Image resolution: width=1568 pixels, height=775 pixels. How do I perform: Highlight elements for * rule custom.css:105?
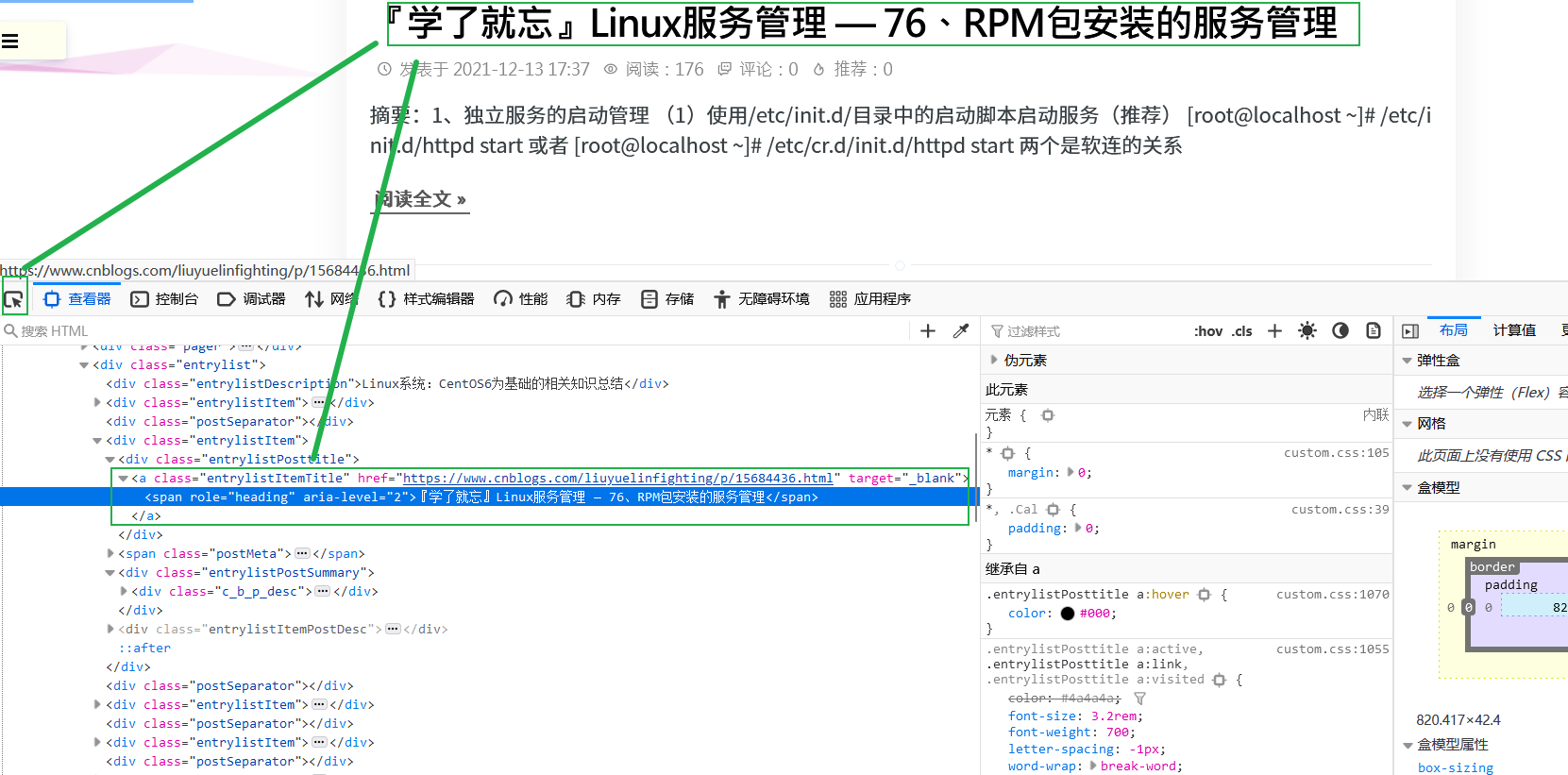tap(1007, 453)
